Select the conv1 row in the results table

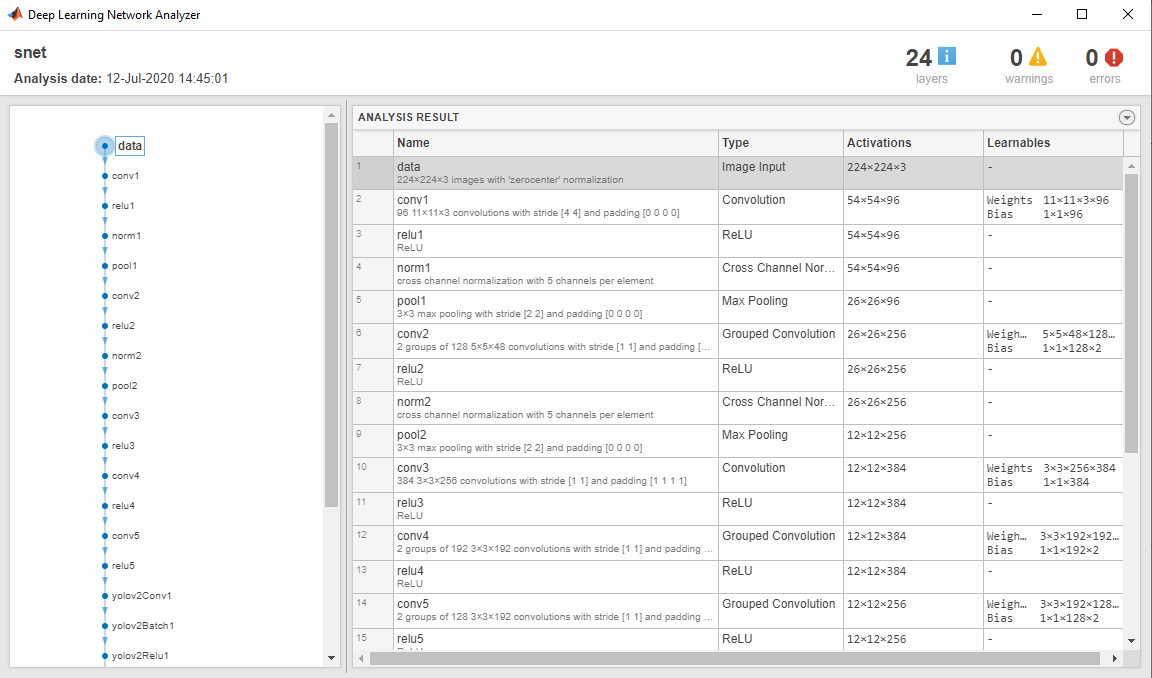(738, 207)
